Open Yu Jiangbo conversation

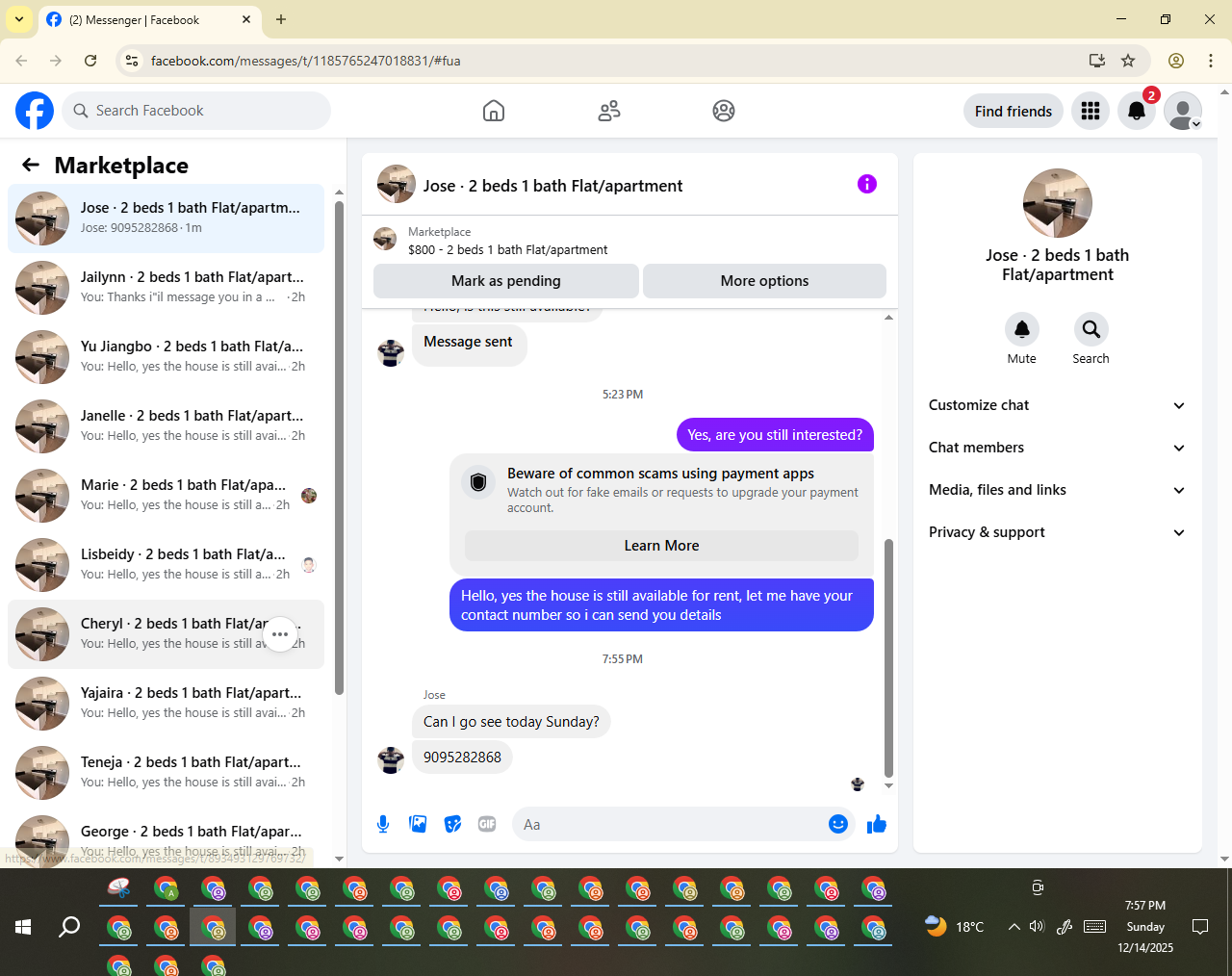tap(166, 357)
